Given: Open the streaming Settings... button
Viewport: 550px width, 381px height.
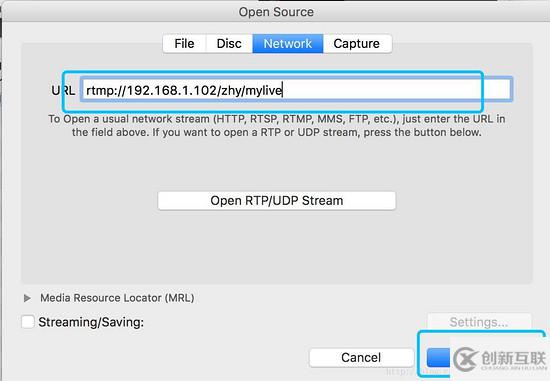Looking at the screenshot, I should [x=479, y=322].
